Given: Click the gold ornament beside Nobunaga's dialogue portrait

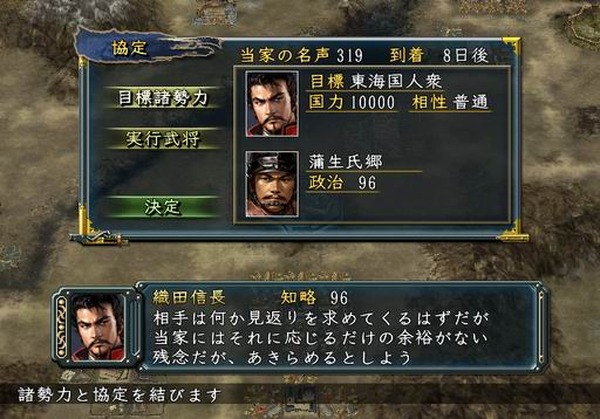Looking at the screenshot, I should 61,328.
